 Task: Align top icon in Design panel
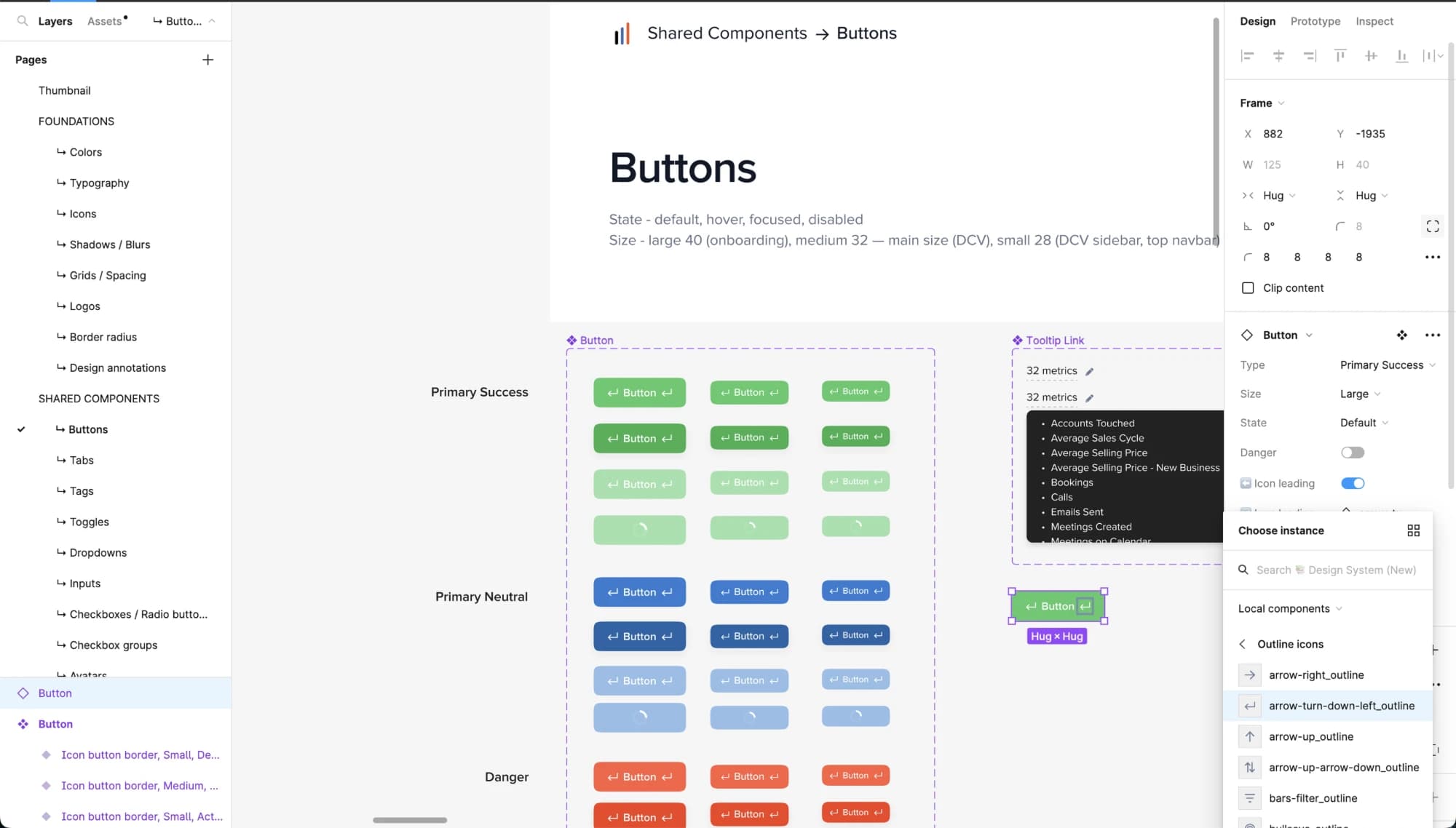coord(1340,56)
